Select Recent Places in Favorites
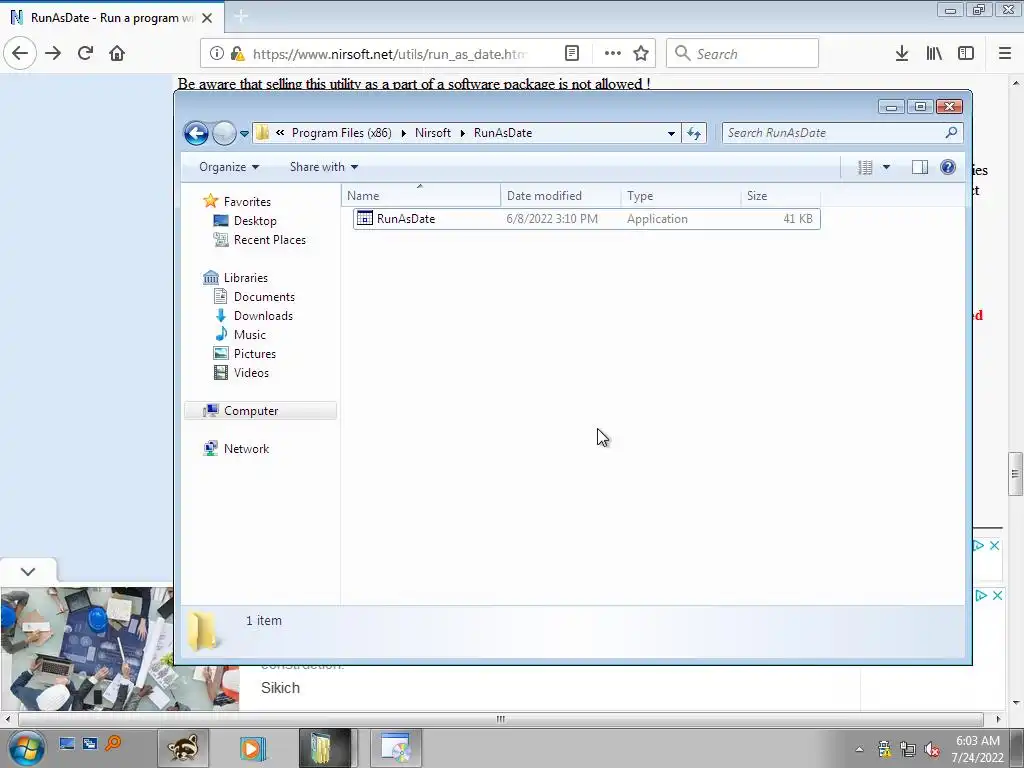Screen dimensions: 1024x768 coord(269,240)
